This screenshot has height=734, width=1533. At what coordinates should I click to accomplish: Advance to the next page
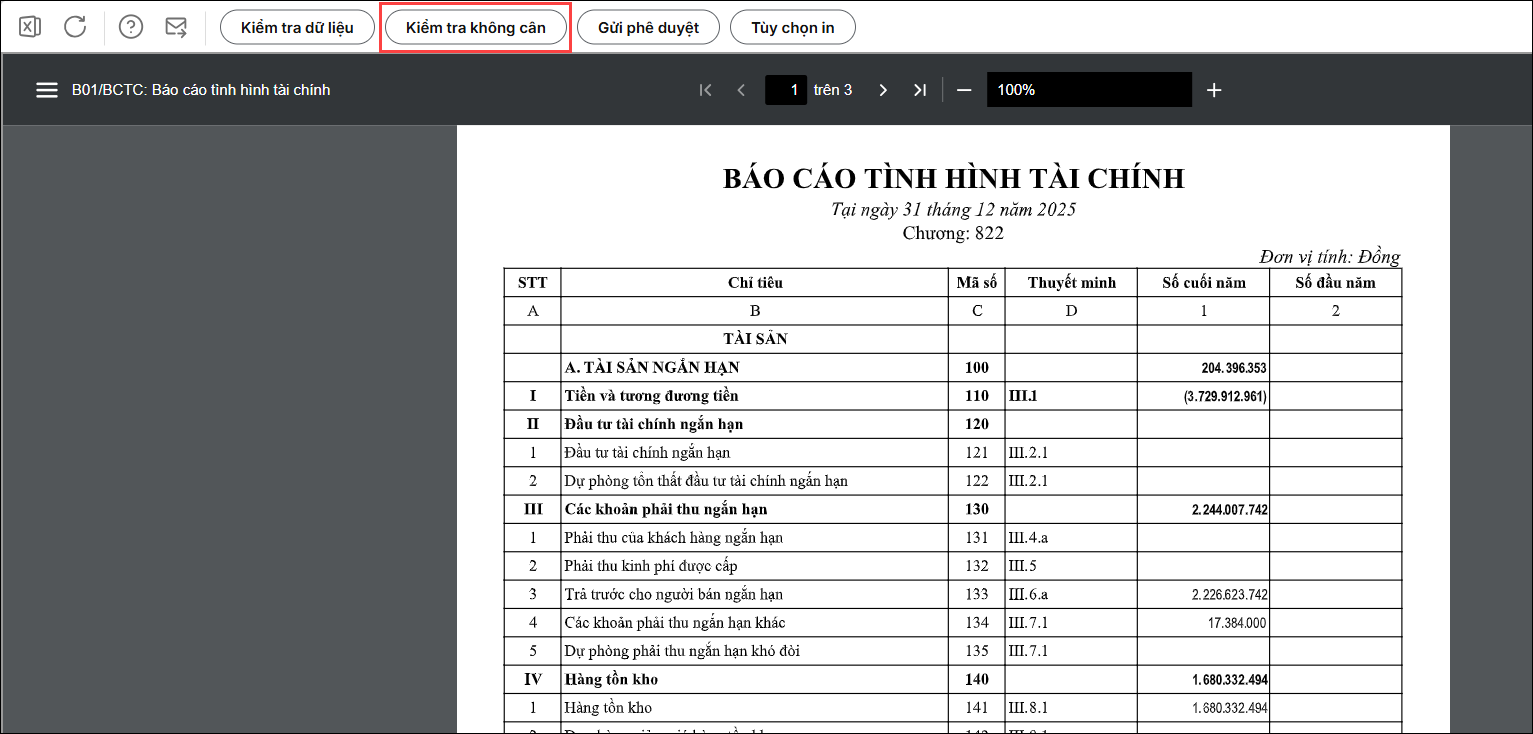pyautogui.click(x=883, y=90)
